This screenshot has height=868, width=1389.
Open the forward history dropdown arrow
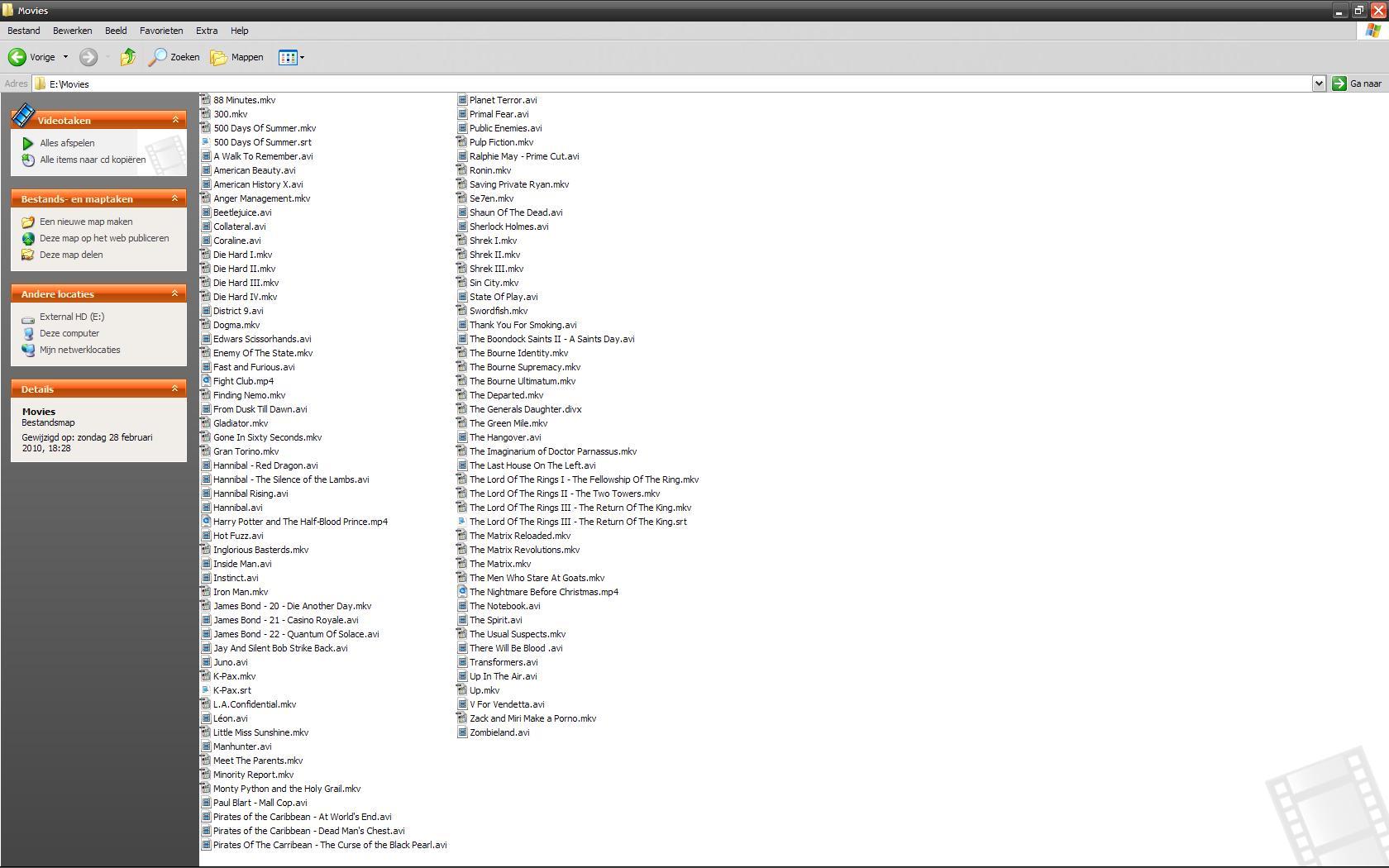107,57
